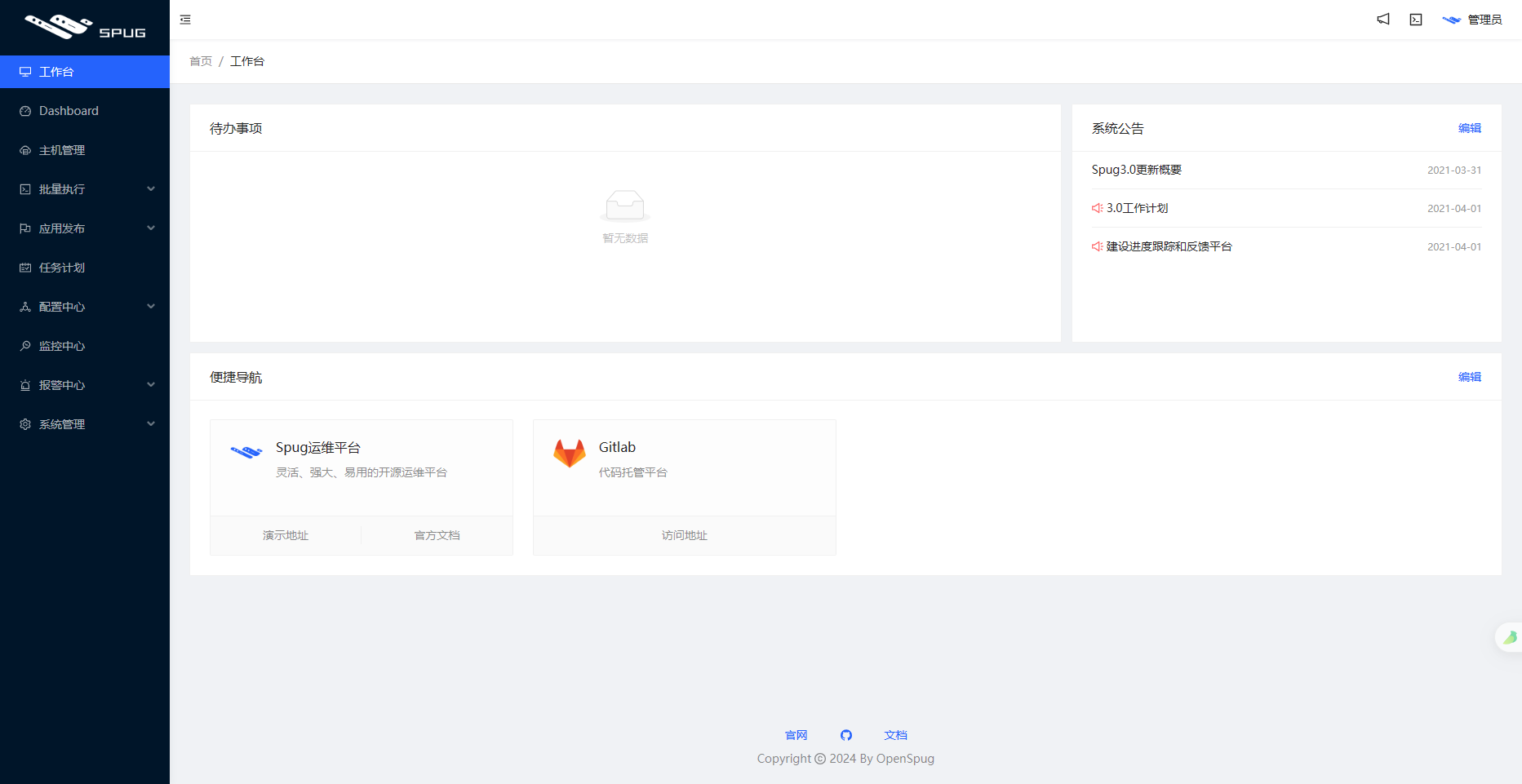Click the empty inbox icon in 待办事项
This screenshot has height=784, width=1522.
625,206
